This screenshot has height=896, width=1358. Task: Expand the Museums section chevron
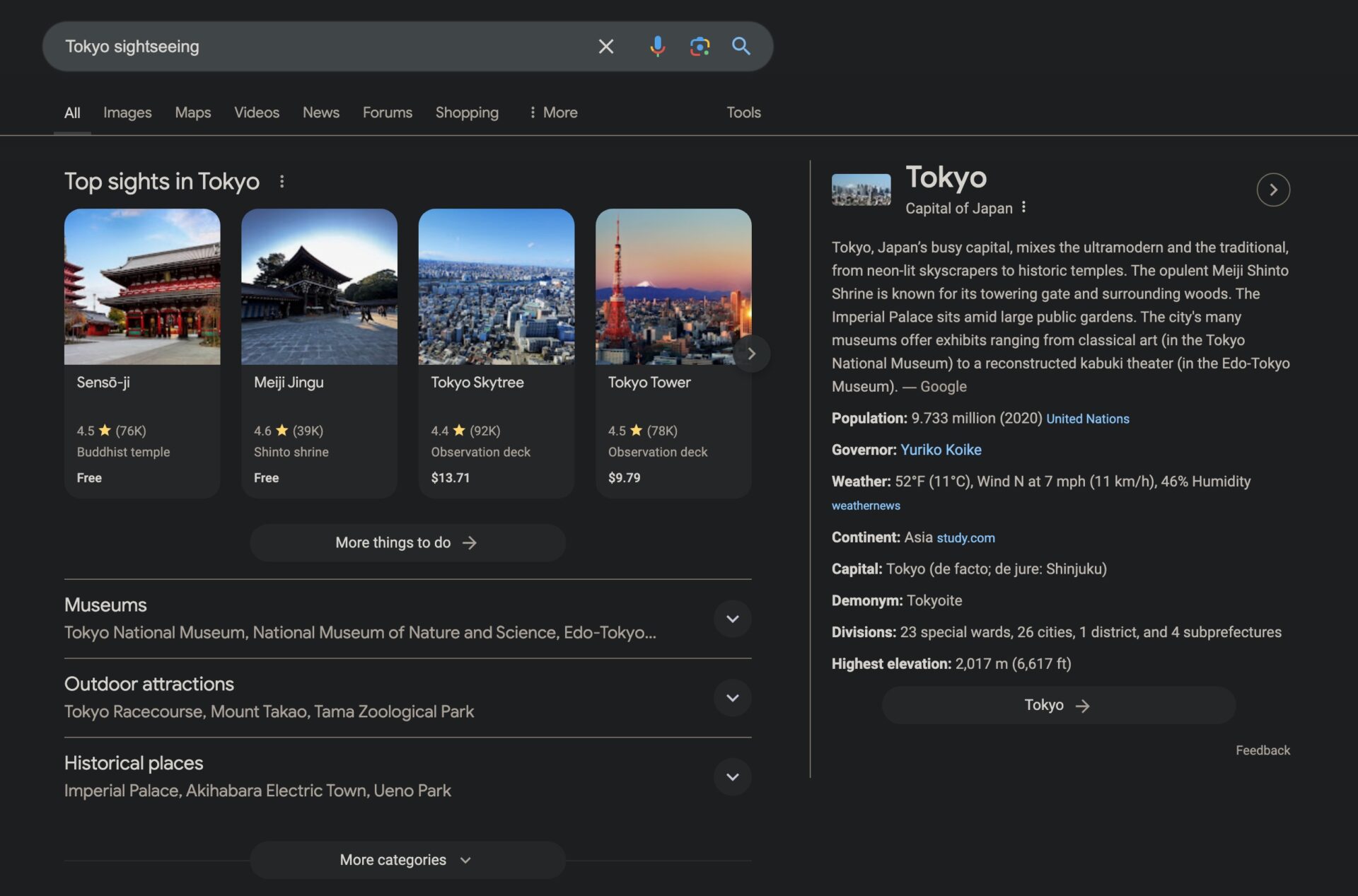click(732, 619)
